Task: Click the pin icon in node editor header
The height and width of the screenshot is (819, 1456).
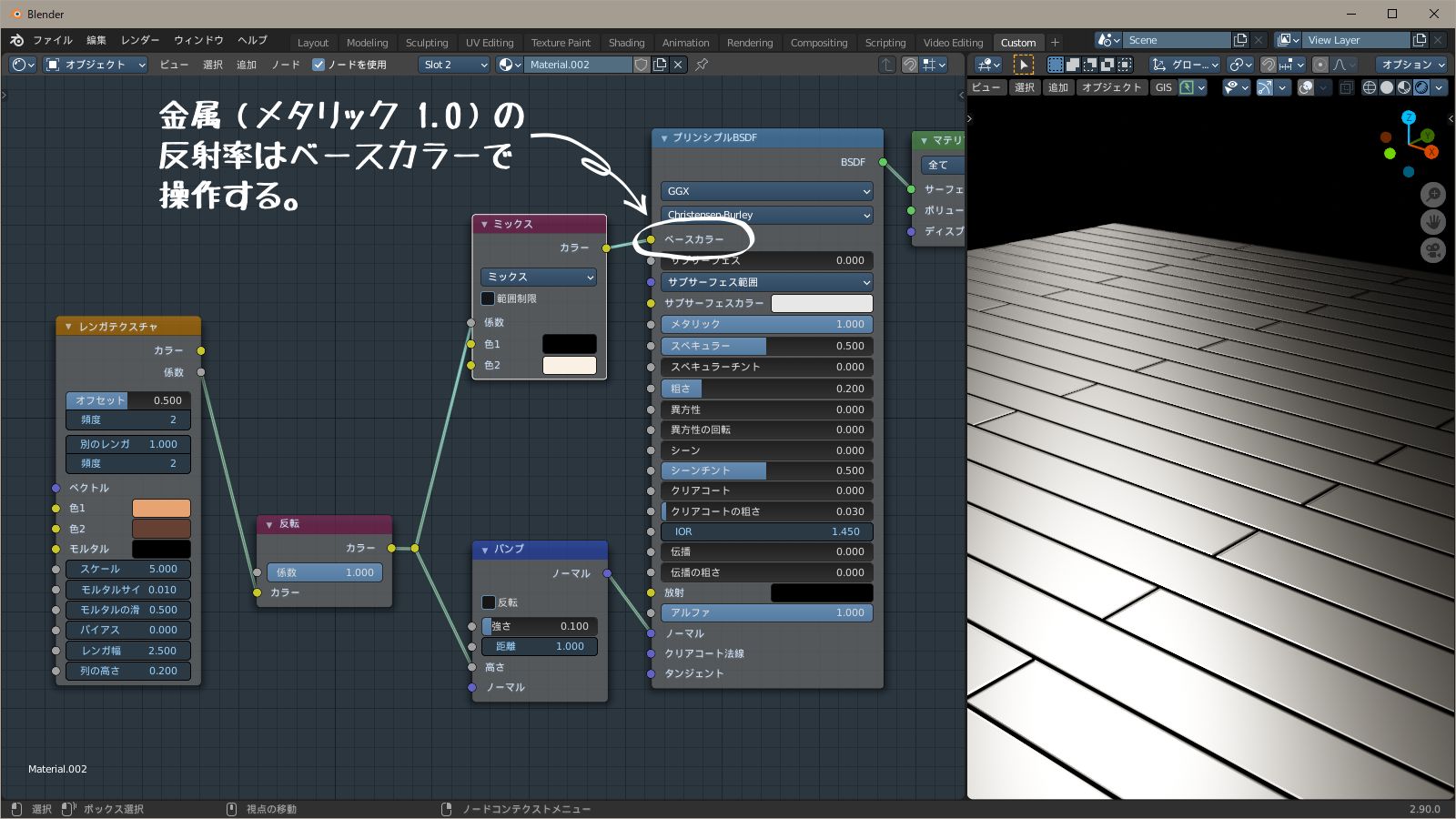Action: [702, 65]
